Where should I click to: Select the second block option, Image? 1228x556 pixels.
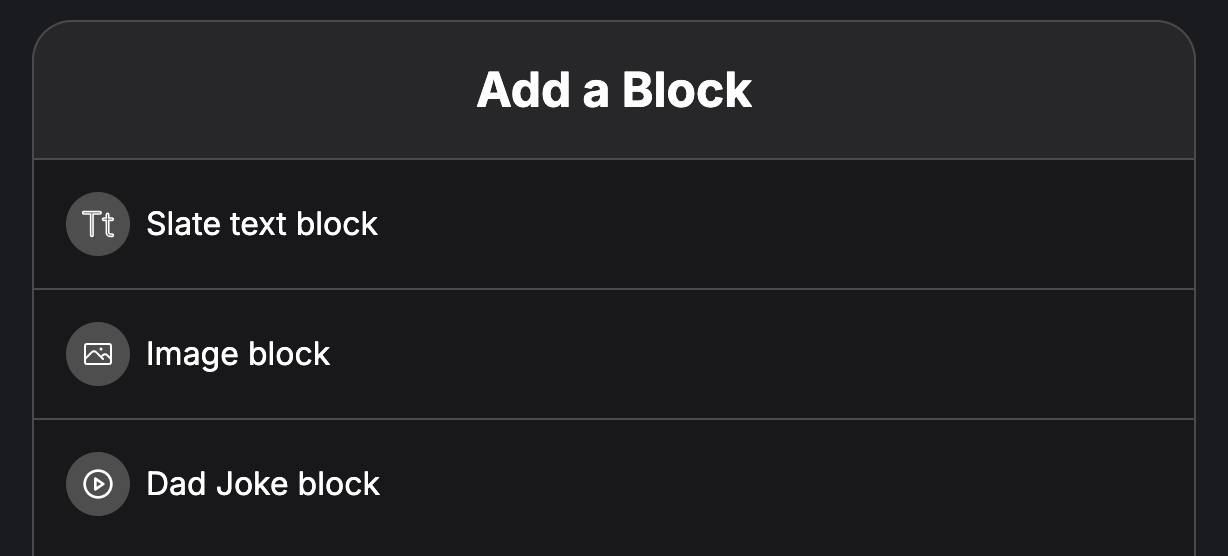[614, 354]
